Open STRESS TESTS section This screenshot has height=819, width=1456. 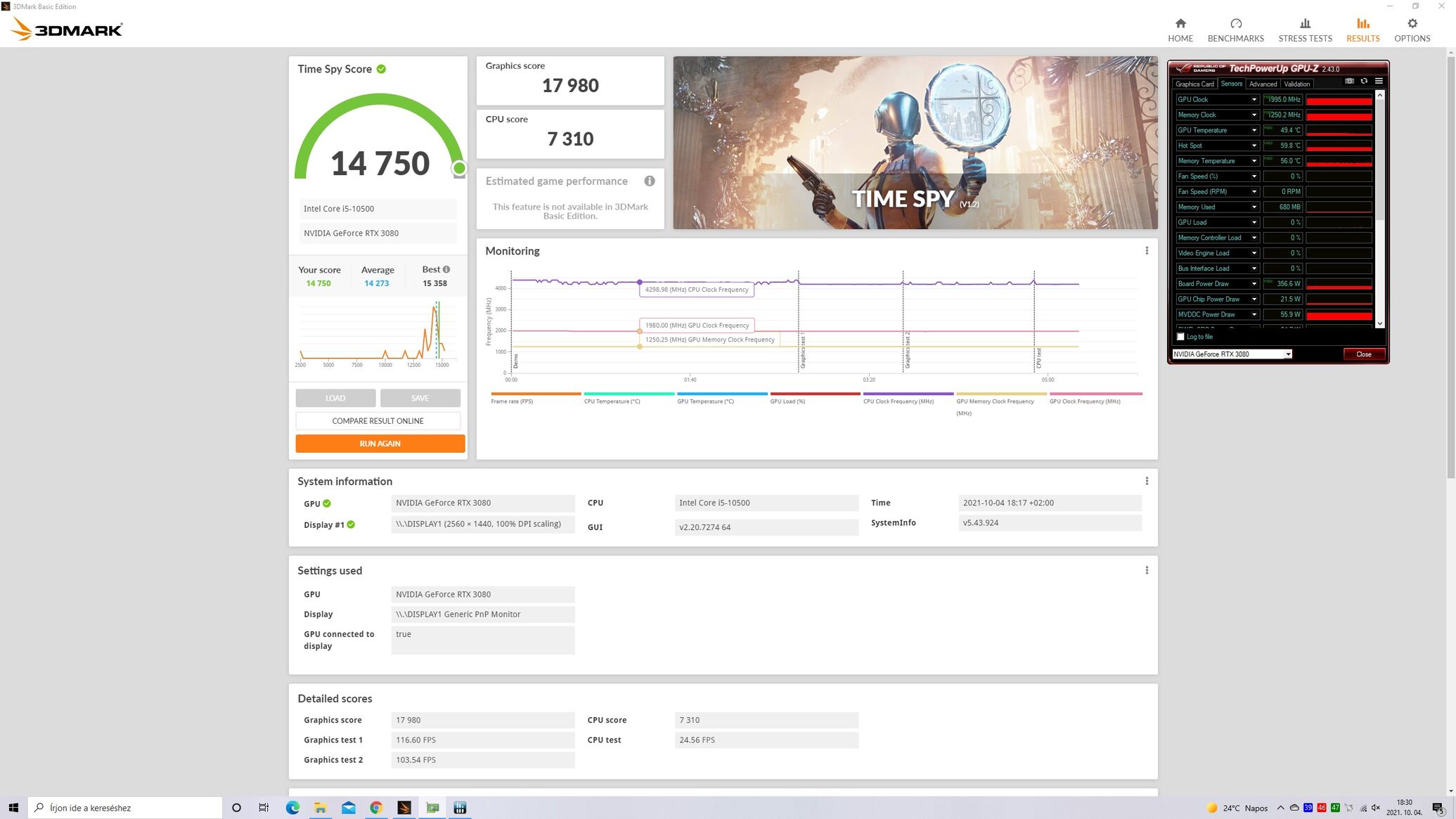(x=1305, y=30)
